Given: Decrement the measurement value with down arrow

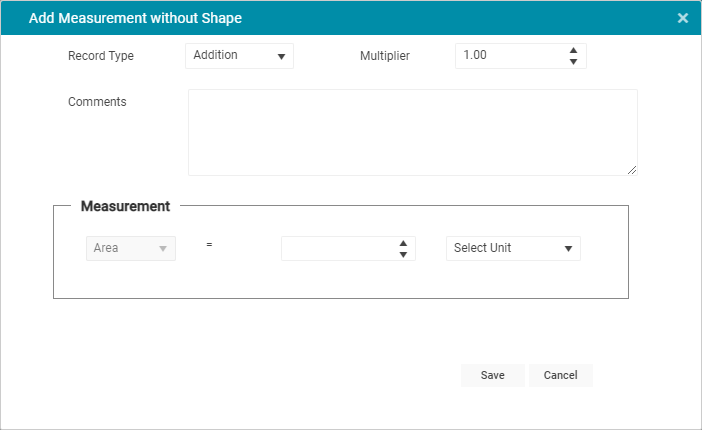Looking at the screenshot, I should pos(403,254).
